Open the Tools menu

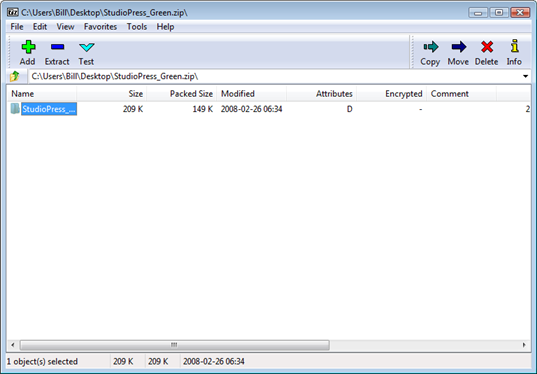(x=137, y=27)
